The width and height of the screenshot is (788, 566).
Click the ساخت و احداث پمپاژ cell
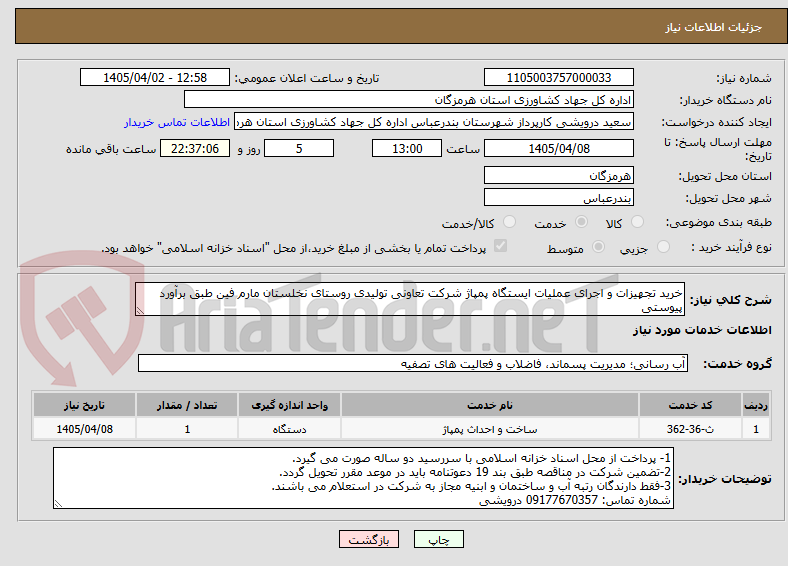(490, 429)
